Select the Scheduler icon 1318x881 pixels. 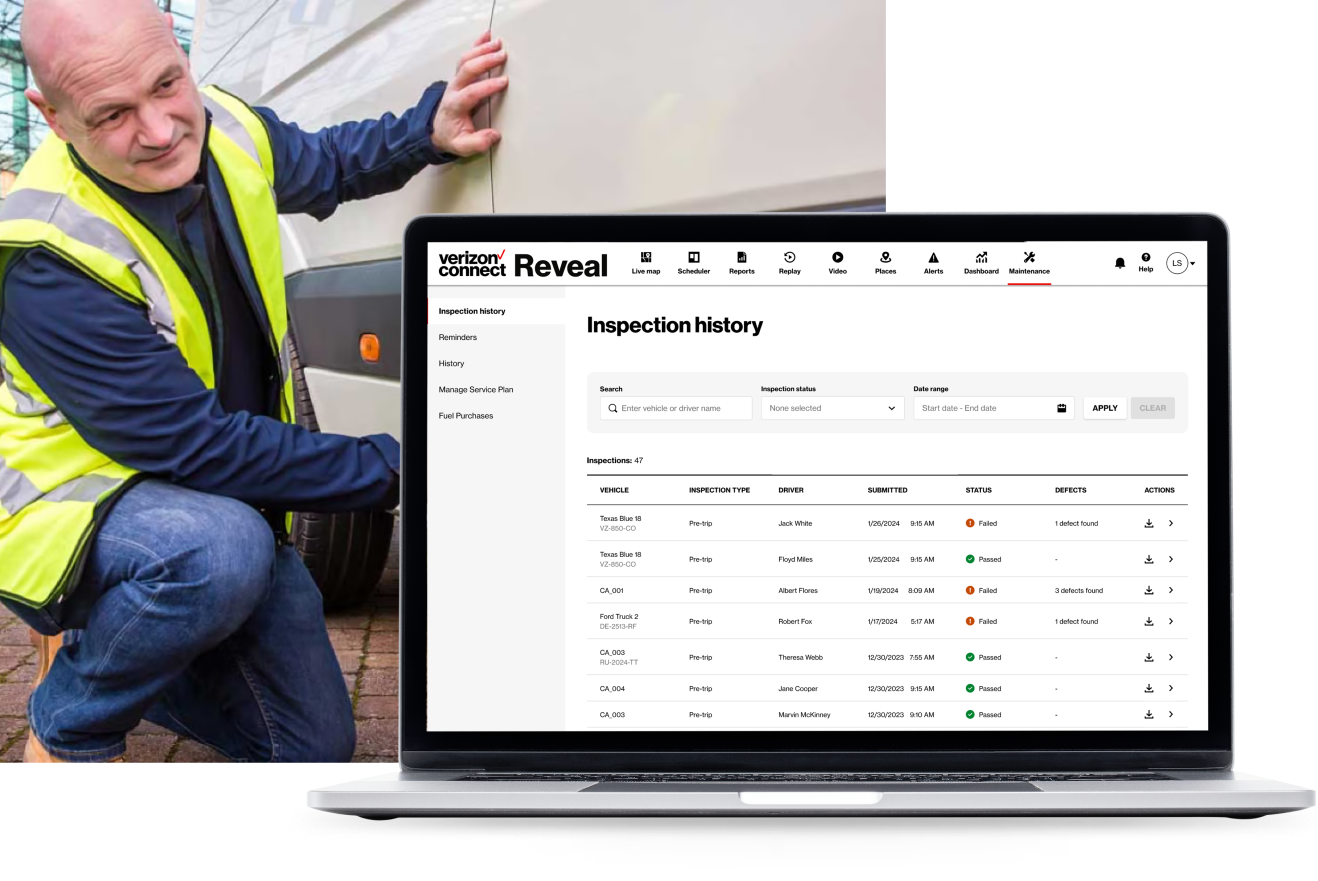click(693, 262)
